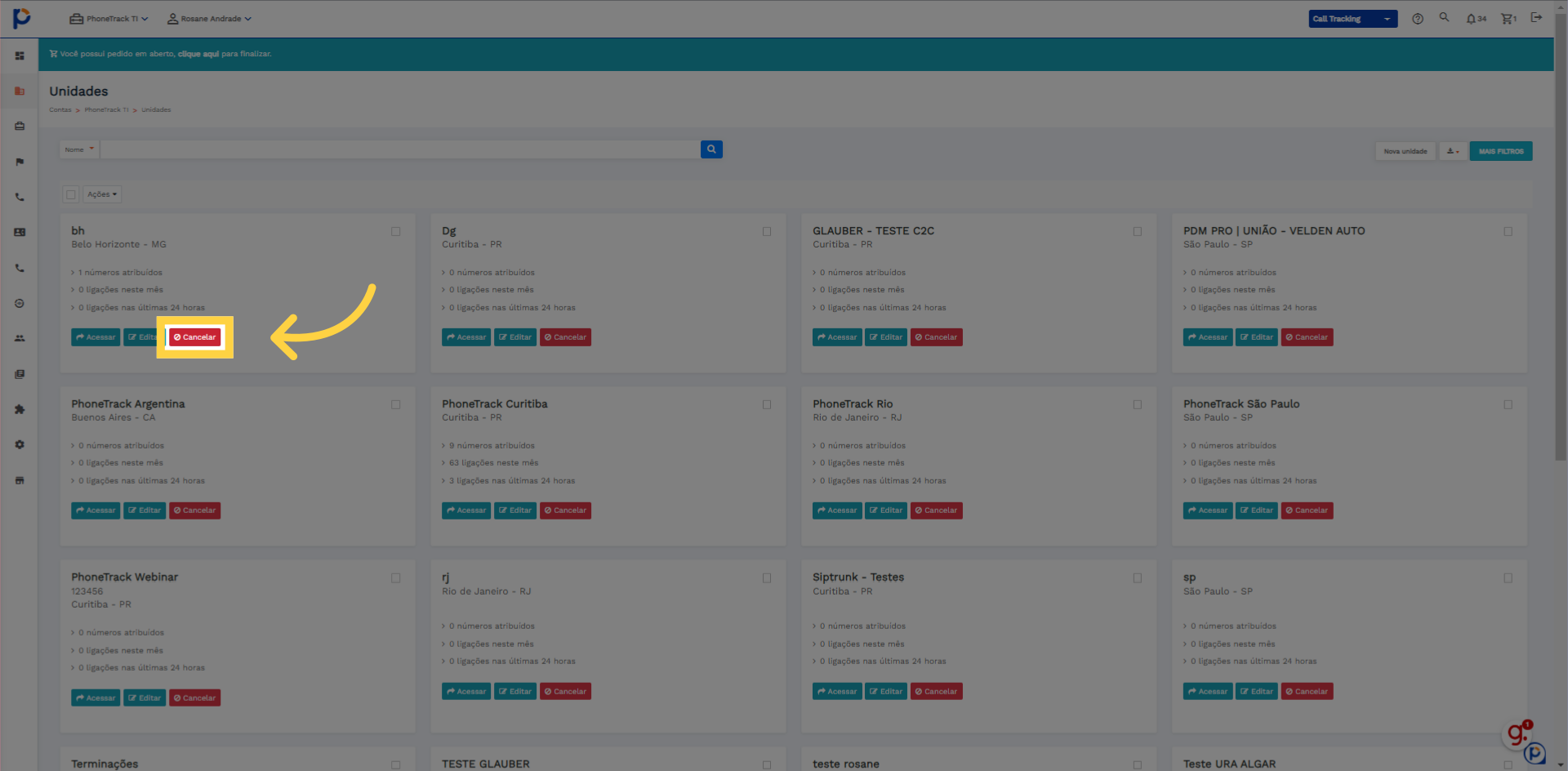The image size is (1568, 771).
Task: Check the PhoneTrack Rio checkbox
Action: [1138, 405]
